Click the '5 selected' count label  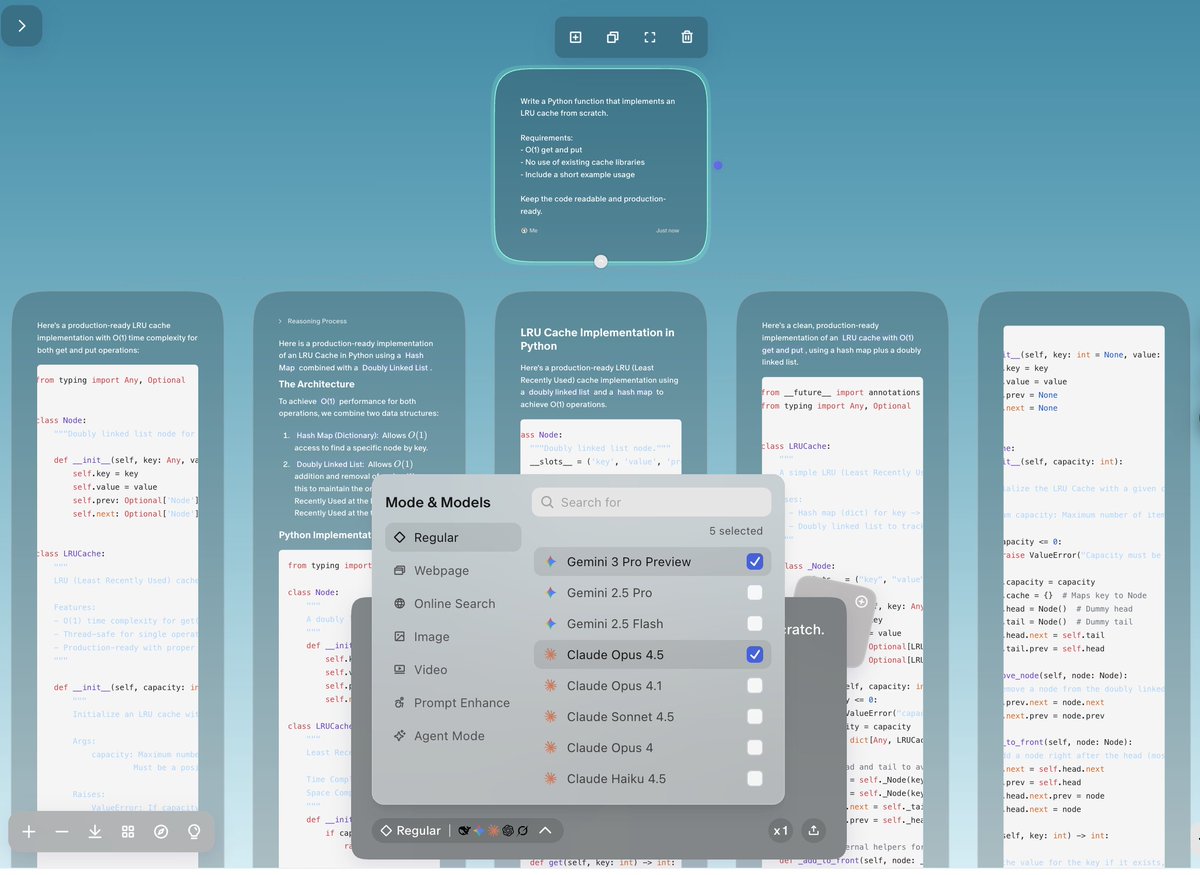point(736,531)
